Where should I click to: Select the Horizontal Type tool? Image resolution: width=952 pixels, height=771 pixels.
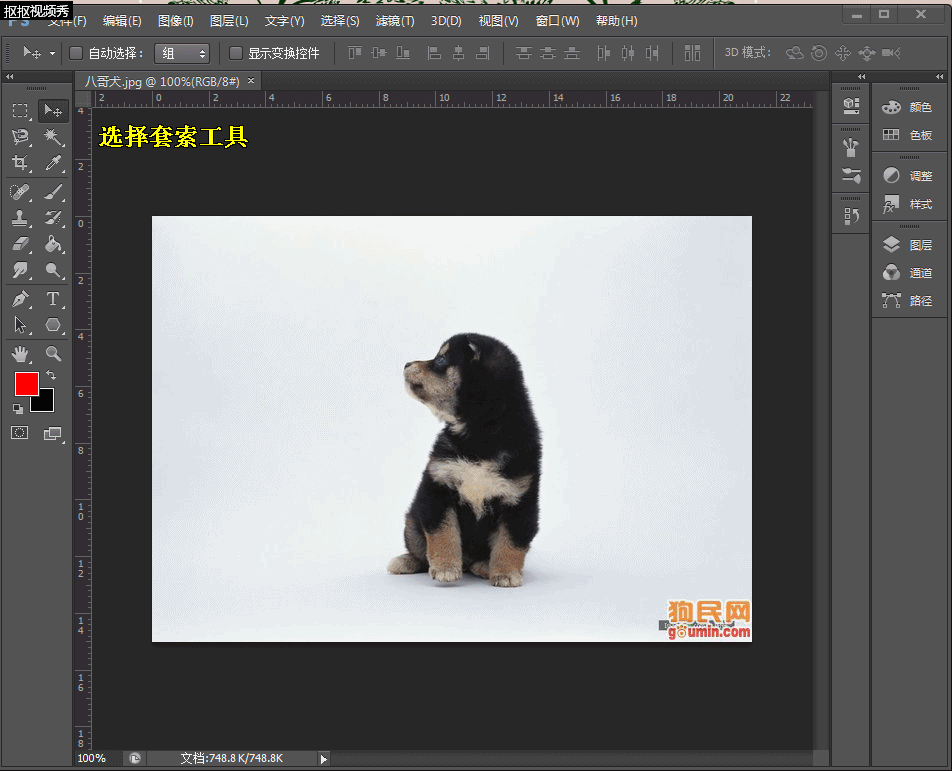coord(53,299)
